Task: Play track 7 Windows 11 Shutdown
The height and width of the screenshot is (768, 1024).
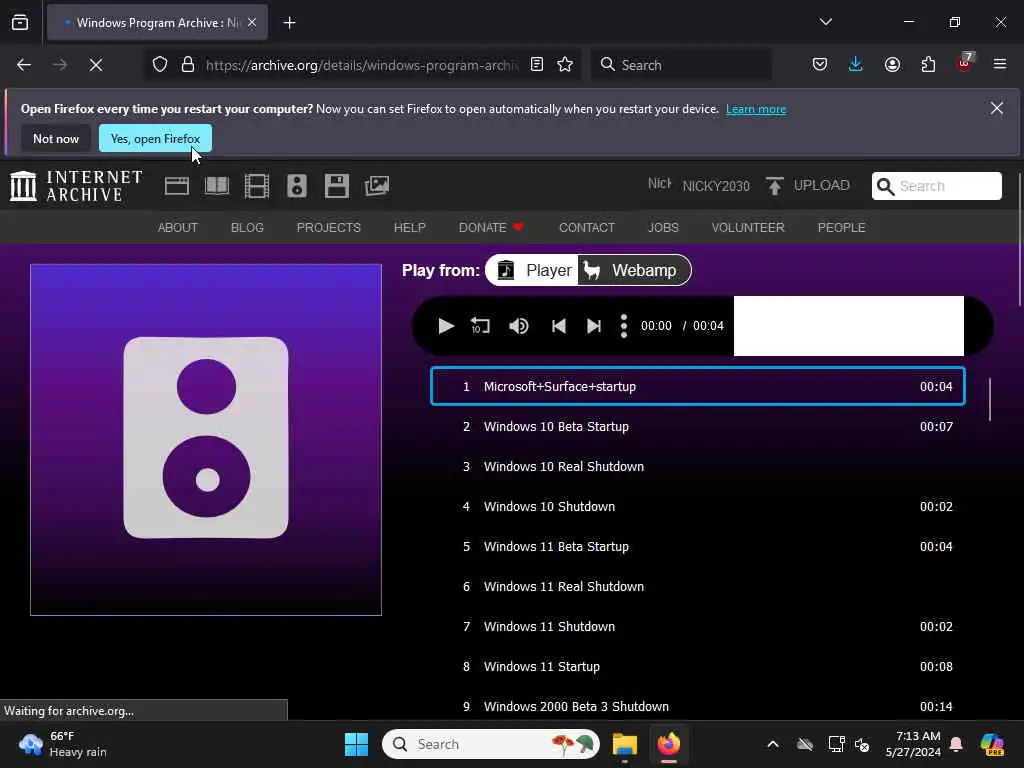Action: [697, 626]
